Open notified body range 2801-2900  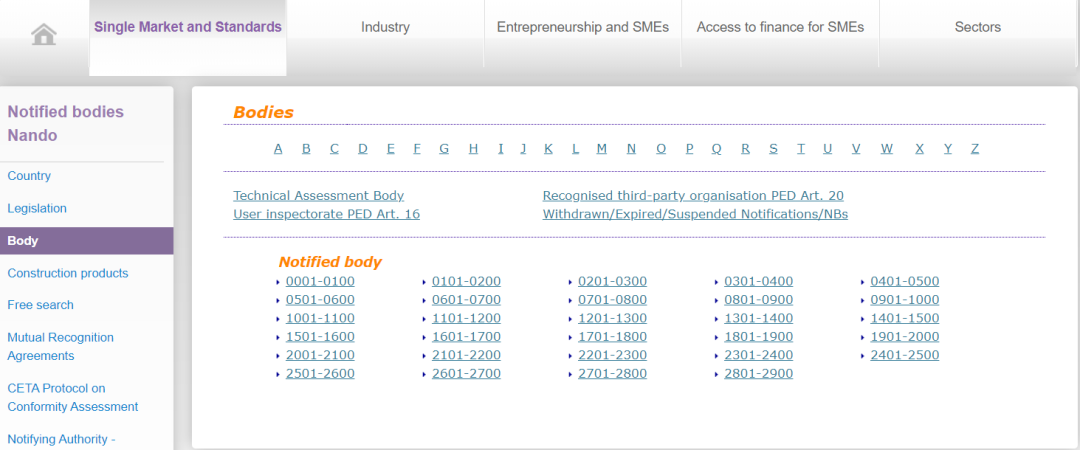(758, 374)
